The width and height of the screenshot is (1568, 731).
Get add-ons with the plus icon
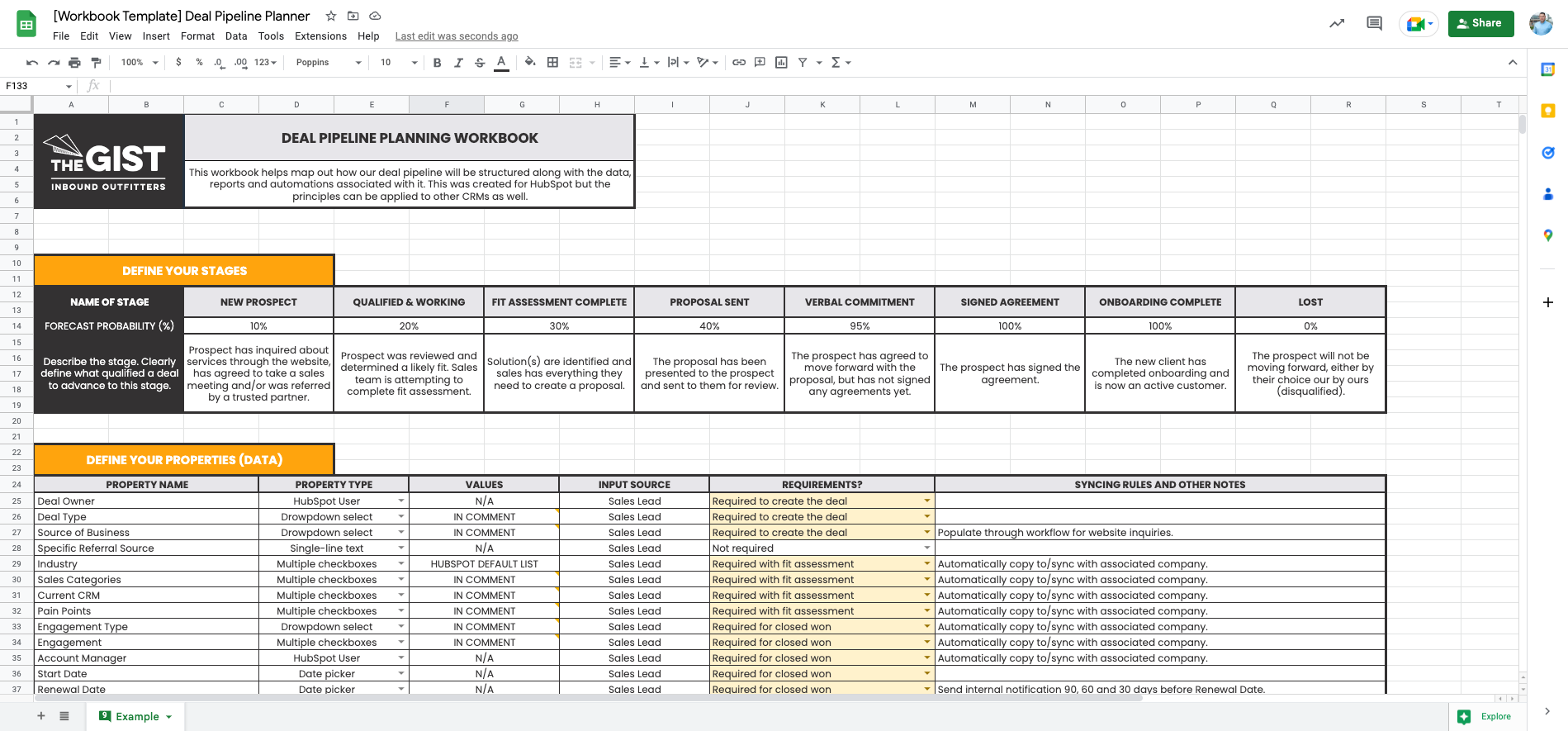tap(1548, 302)
